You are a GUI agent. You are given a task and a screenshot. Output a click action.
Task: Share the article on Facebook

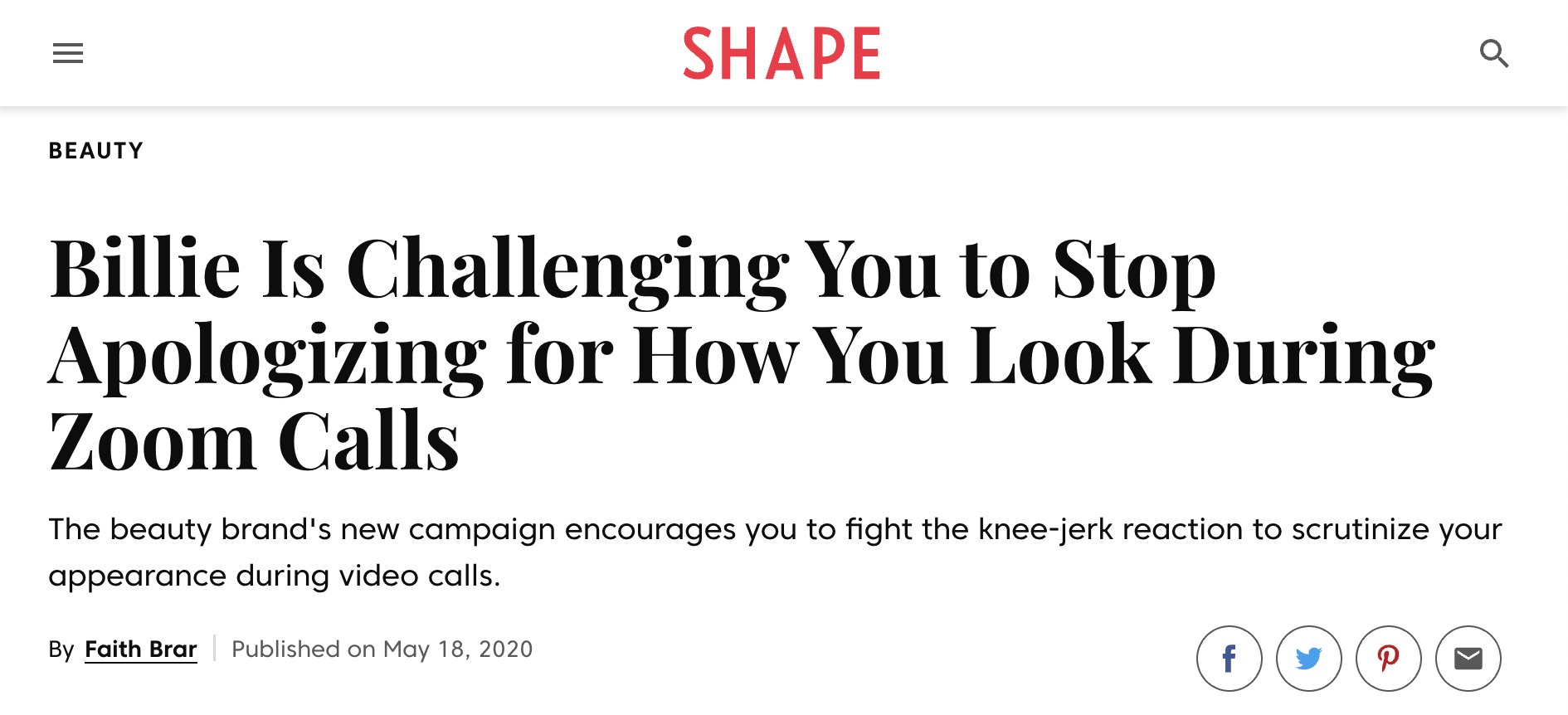[x=1229, y=659]
